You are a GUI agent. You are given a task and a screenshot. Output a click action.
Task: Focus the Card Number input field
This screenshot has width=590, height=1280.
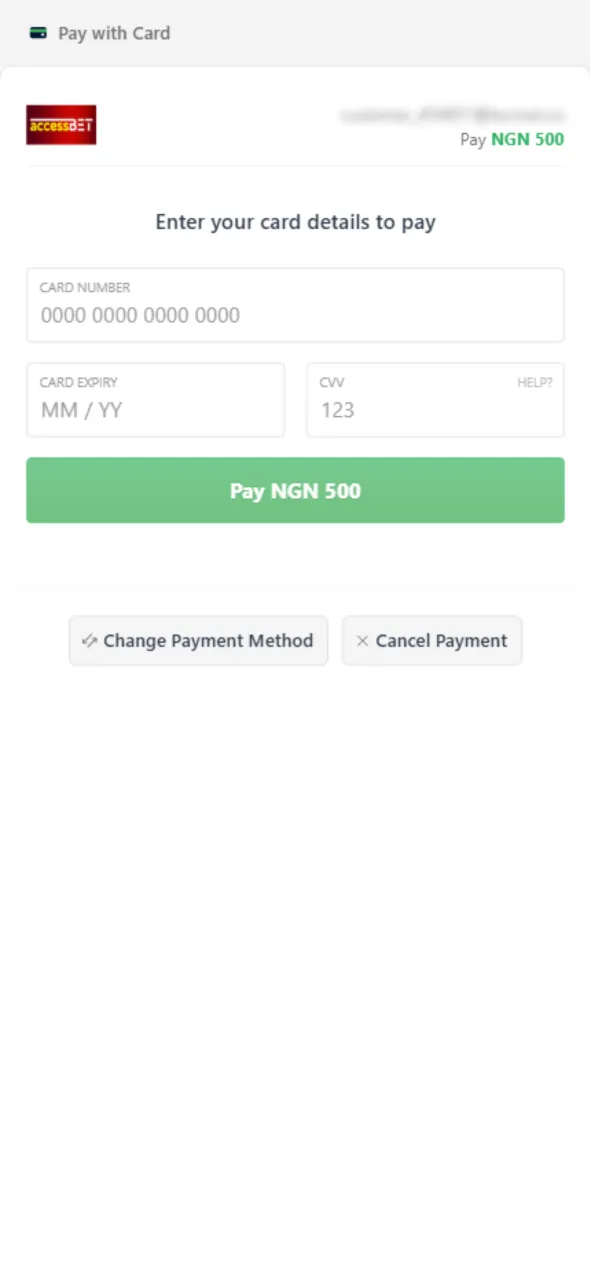(295, 305)
